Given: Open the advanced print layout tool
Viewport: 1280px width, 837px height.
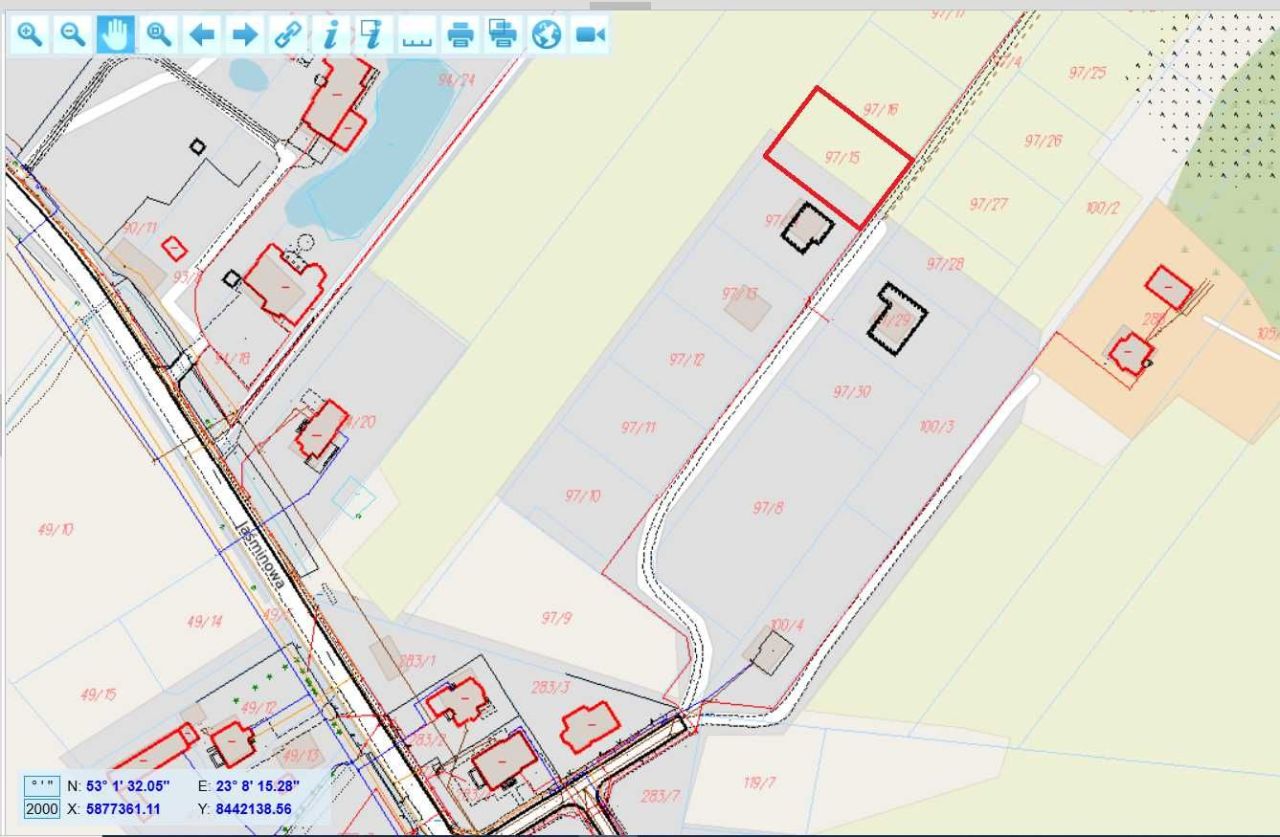Looking at the screenshot, I should pyautogui.click(x=503, y=35).
